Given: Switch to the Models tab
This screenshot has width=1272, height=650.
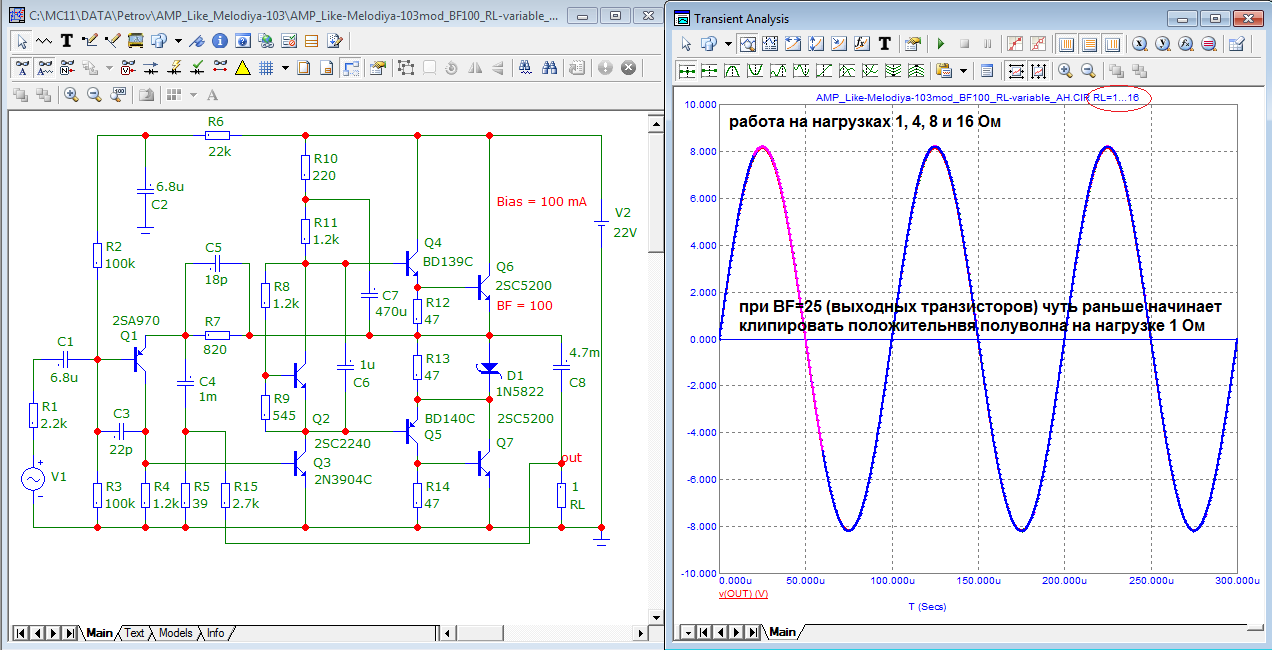Looking at the screenshot, I should pyautogui.click(x=176, y=633).
